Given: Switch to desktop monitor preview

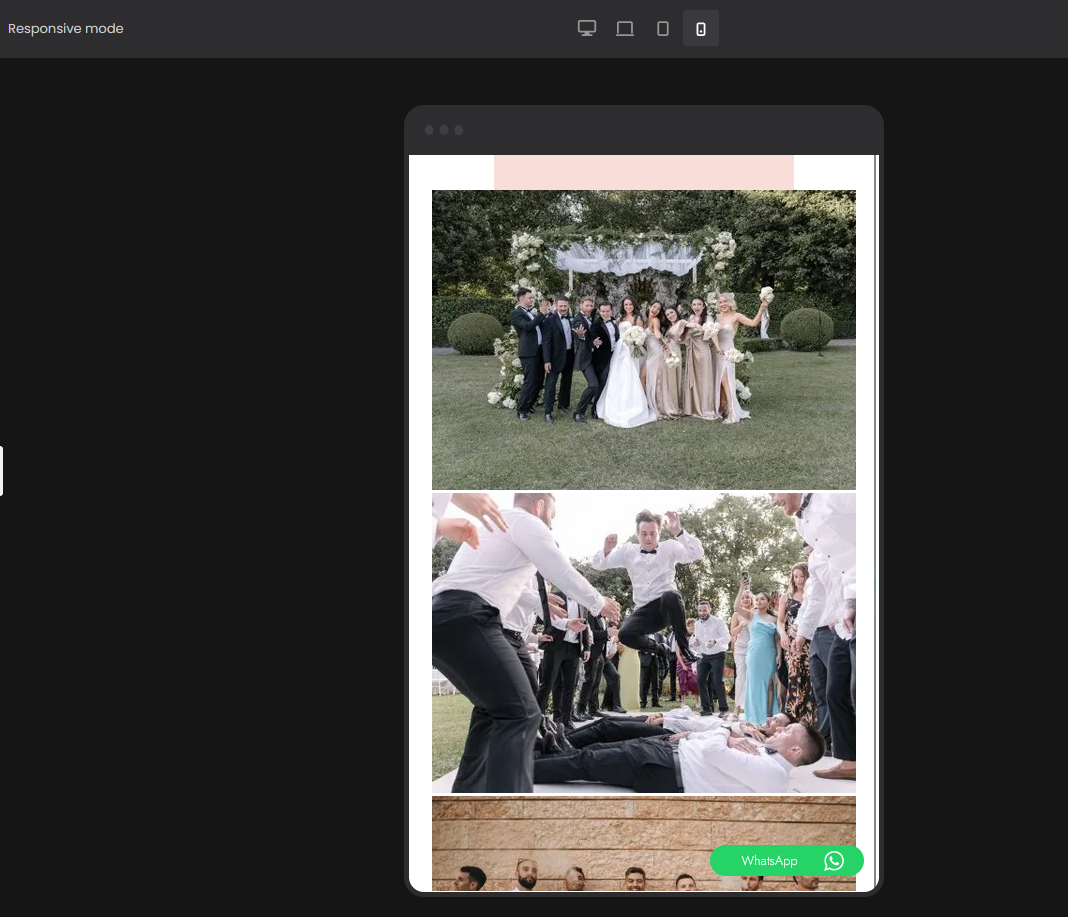Looking at the screenshot, I should pos(587,28).
